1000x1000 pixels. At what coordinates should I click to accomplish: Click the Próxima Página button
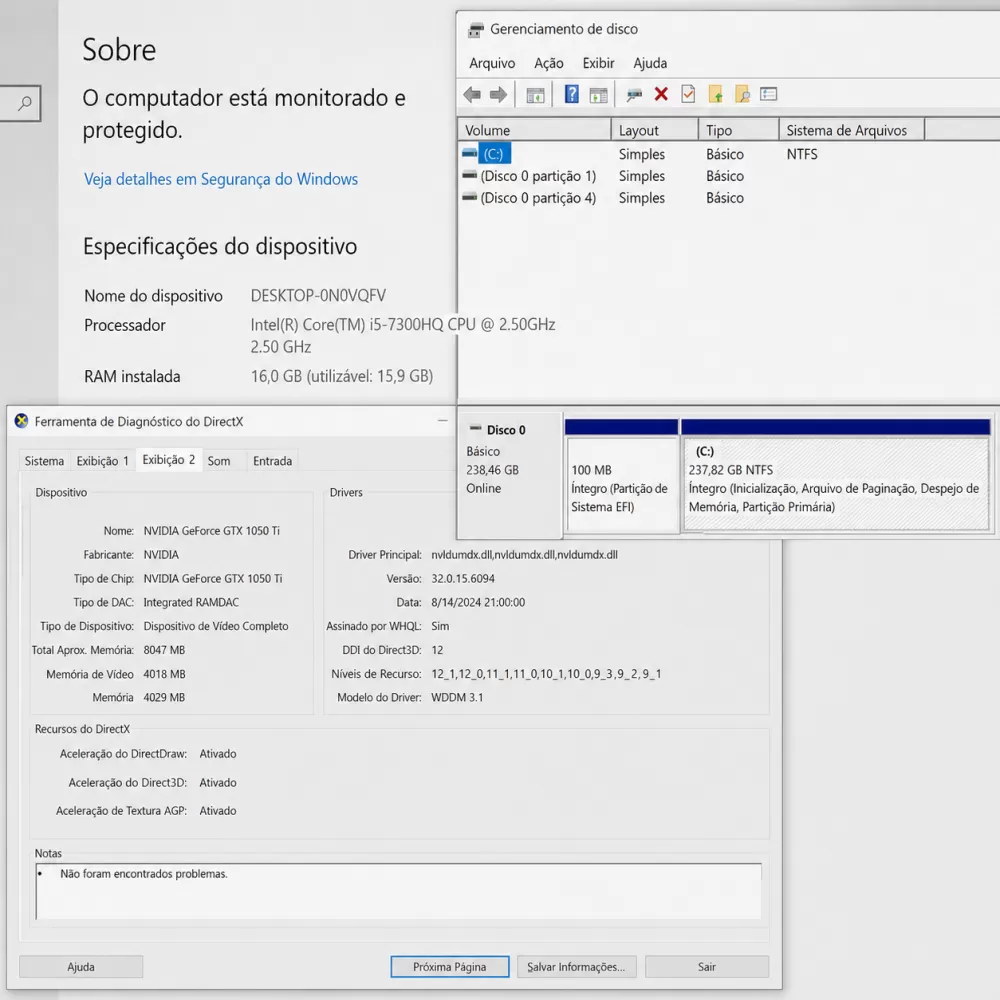coord(449,967)
